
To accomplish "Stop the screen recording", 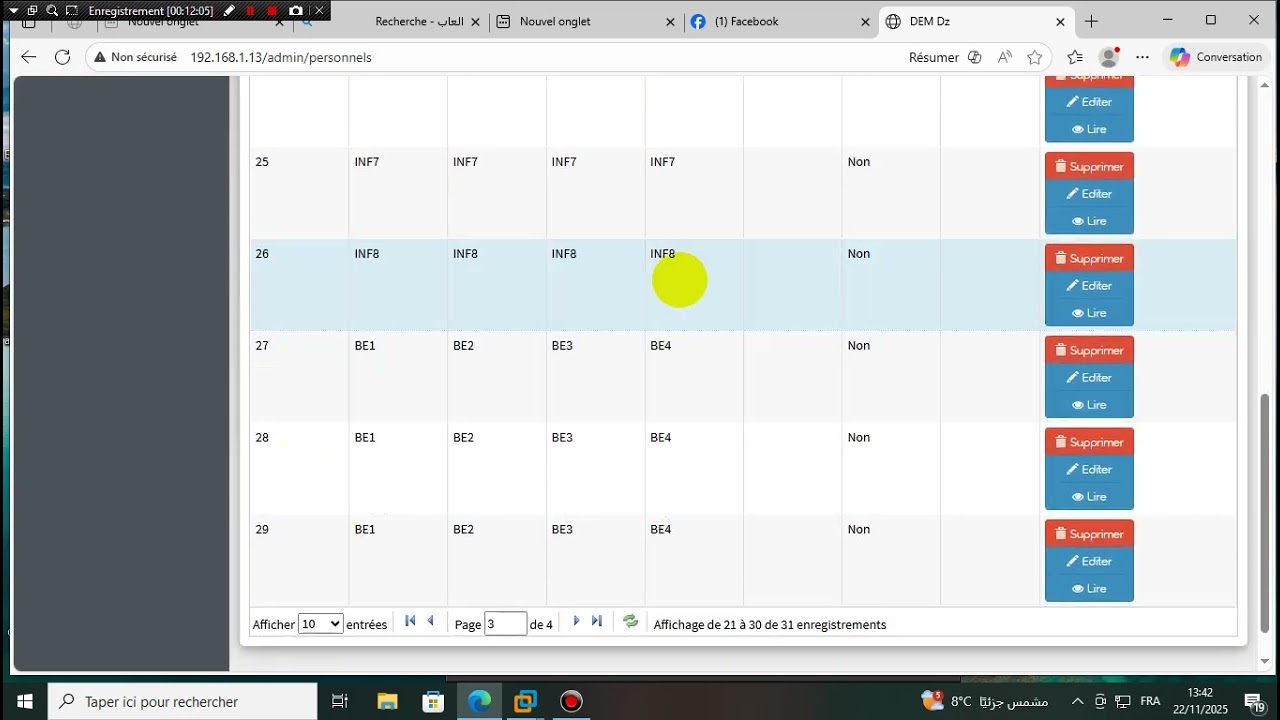I will 272,10.
